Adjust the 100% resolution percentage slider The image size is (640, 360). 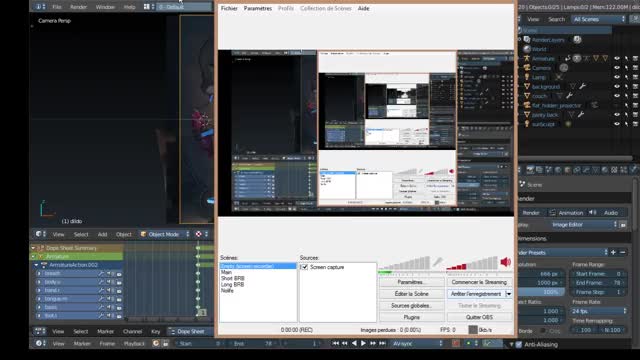[542, 292]
